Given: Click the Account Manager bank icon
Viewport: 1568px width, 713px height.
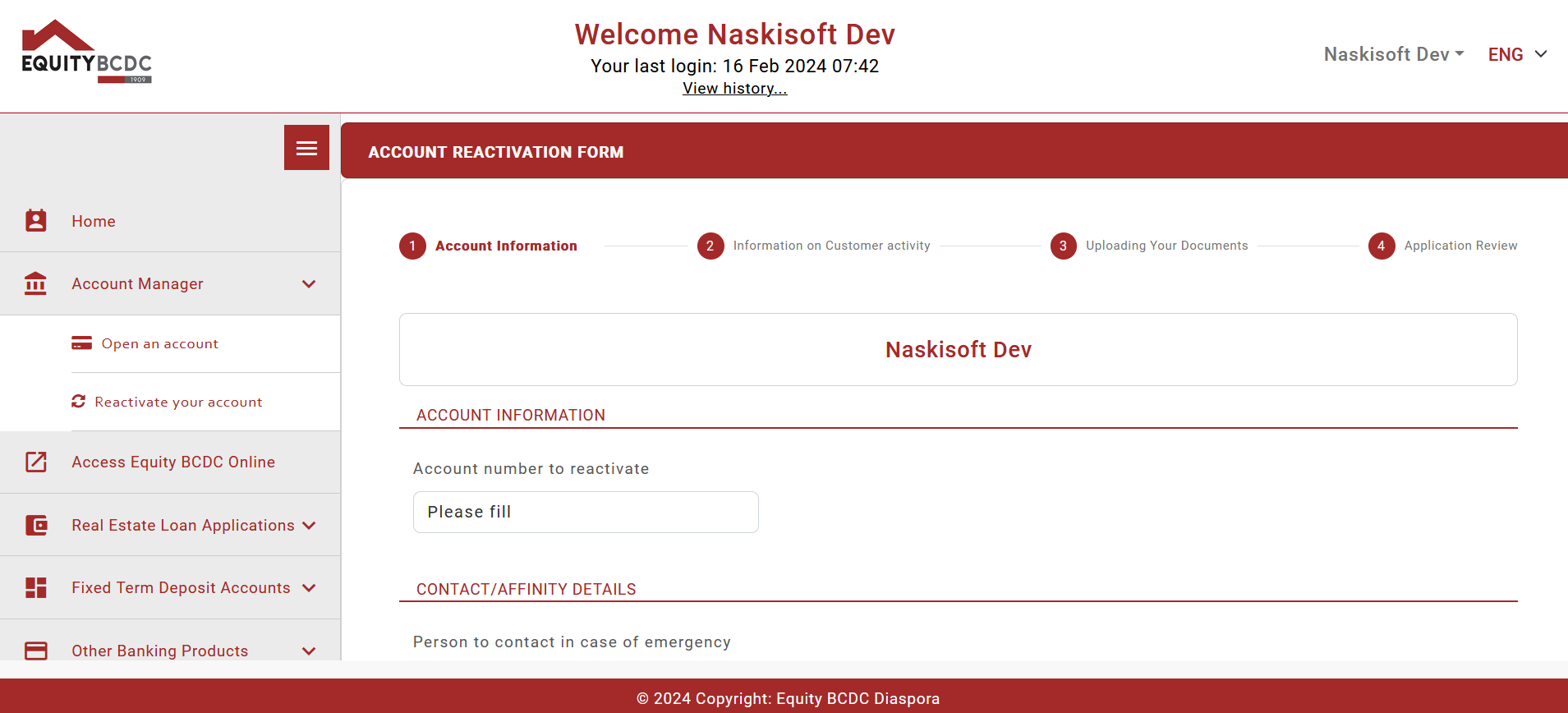Looking at the screenshot, I should tap(35, 283).
